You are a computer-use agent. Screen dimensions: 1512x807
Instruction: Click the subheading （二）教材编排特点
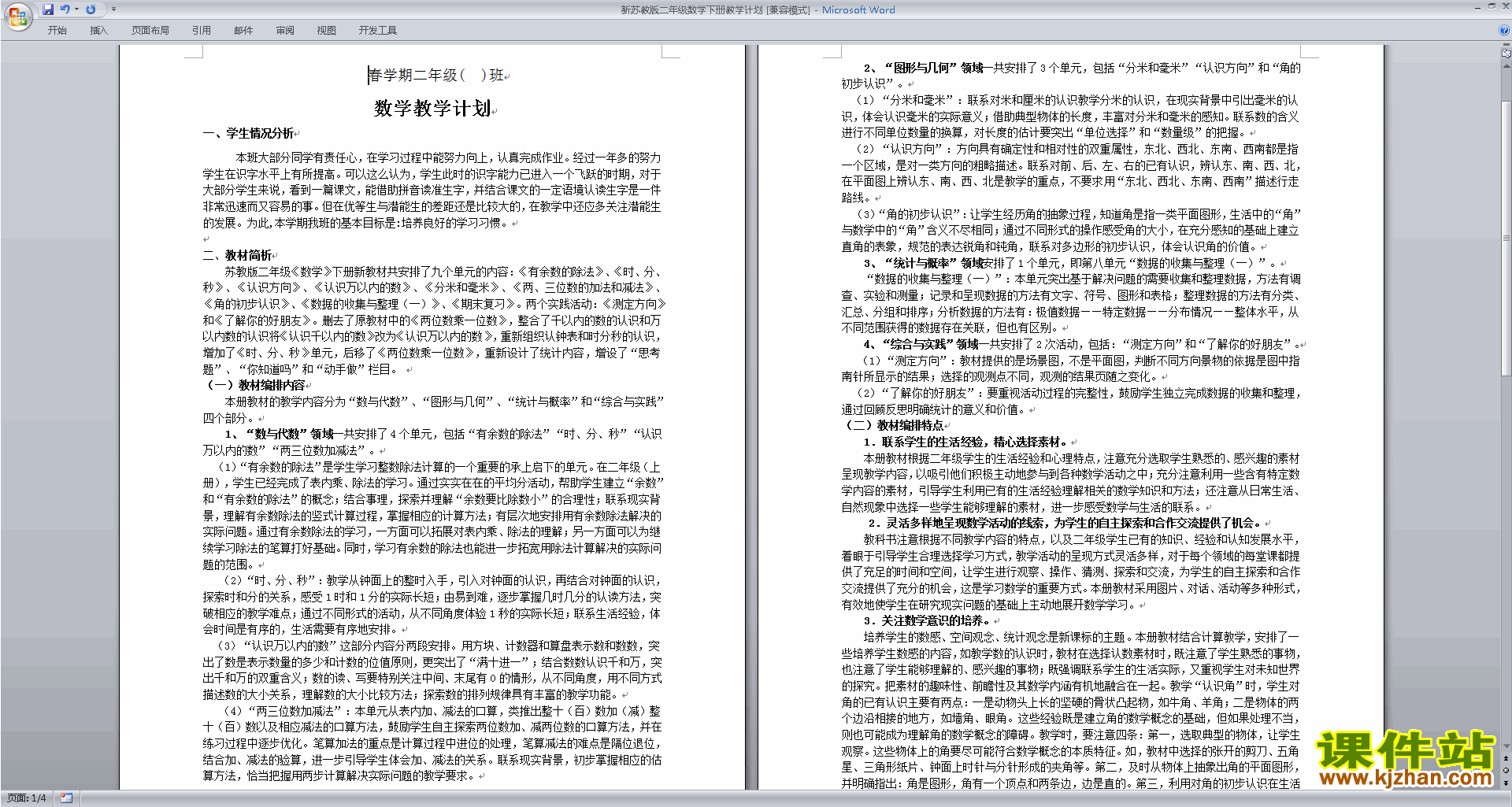pyautogui.click(x=894, y=425)
